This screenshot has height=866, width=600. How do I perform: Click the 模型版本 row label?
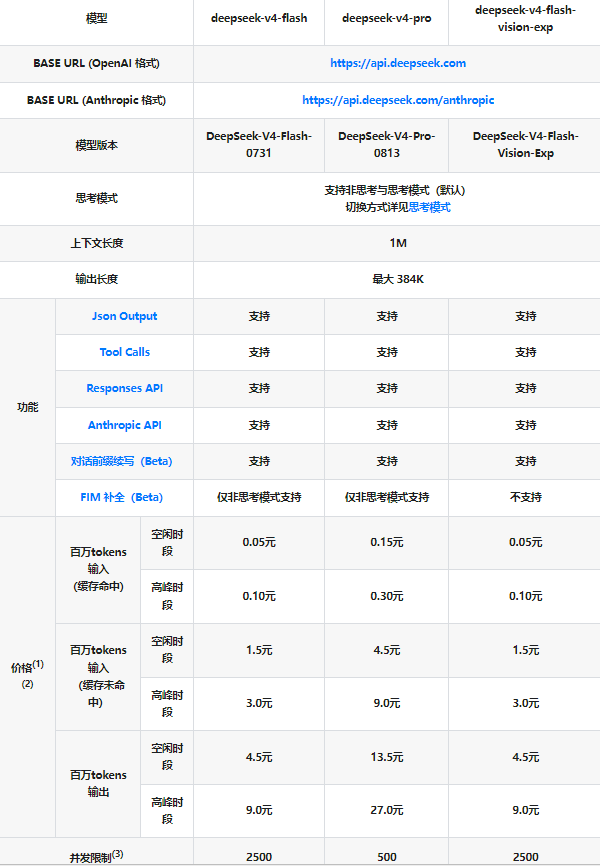(97, 145)
